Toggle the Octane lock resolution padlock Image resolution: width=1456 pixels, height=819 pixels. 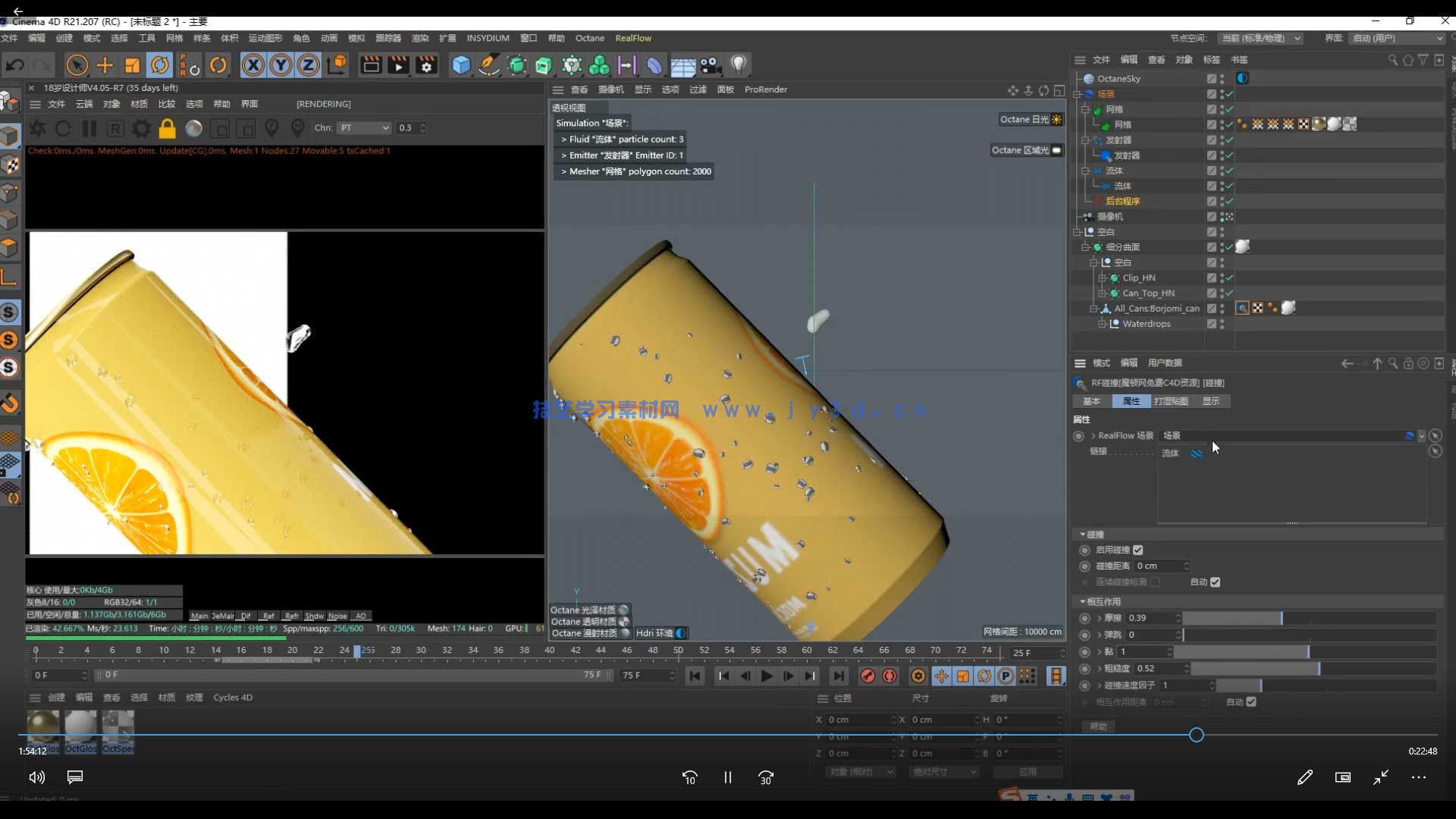click(x=167, y=129)
